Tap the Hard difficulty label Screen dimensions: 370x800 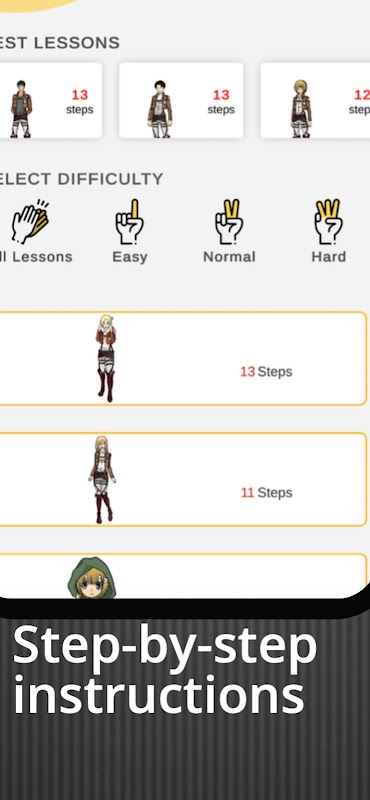[329, 257]
